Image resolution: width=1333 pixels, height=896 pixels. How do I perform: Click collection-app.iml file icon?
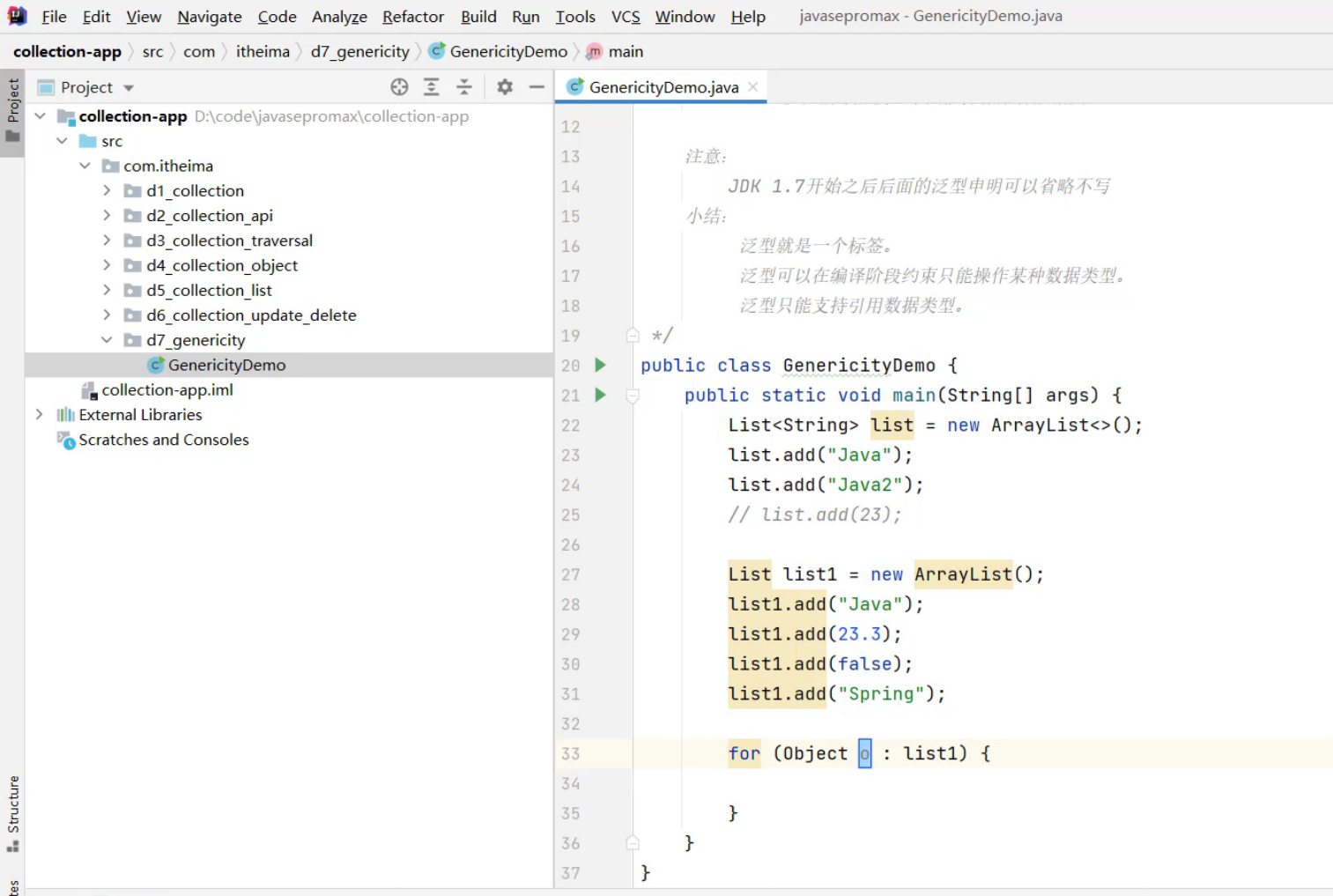[89, 390]
